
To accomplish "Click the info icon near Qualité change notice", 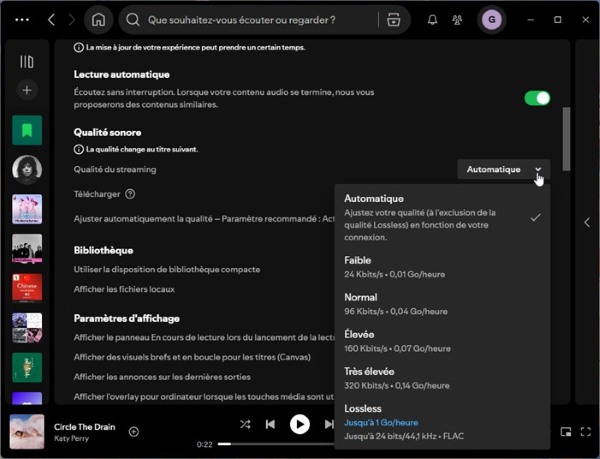I will point(78,149).
